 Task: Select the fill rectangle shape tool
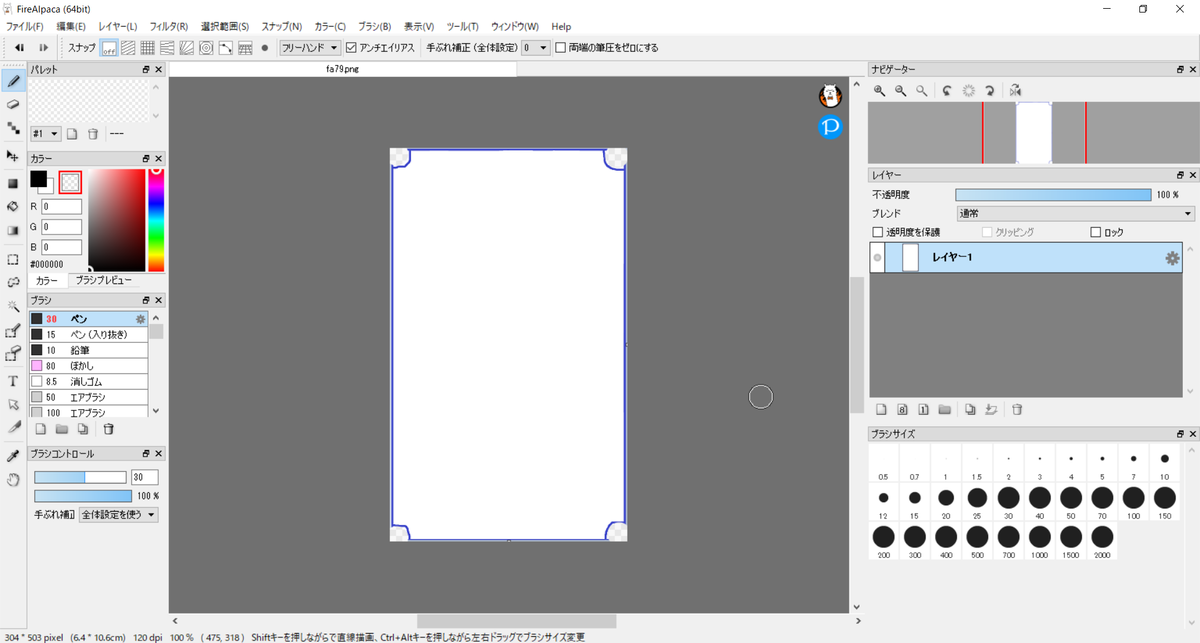coord(13,183)
